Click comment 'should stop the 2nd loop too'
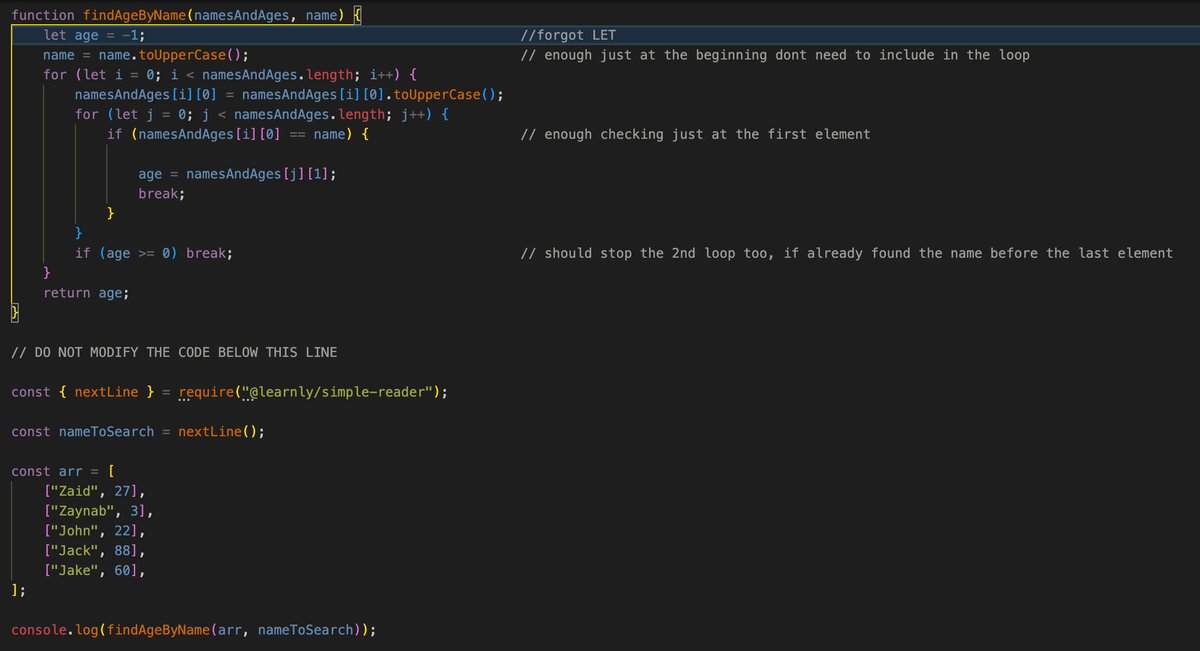 pyautogui.click(x=847, y=253)
